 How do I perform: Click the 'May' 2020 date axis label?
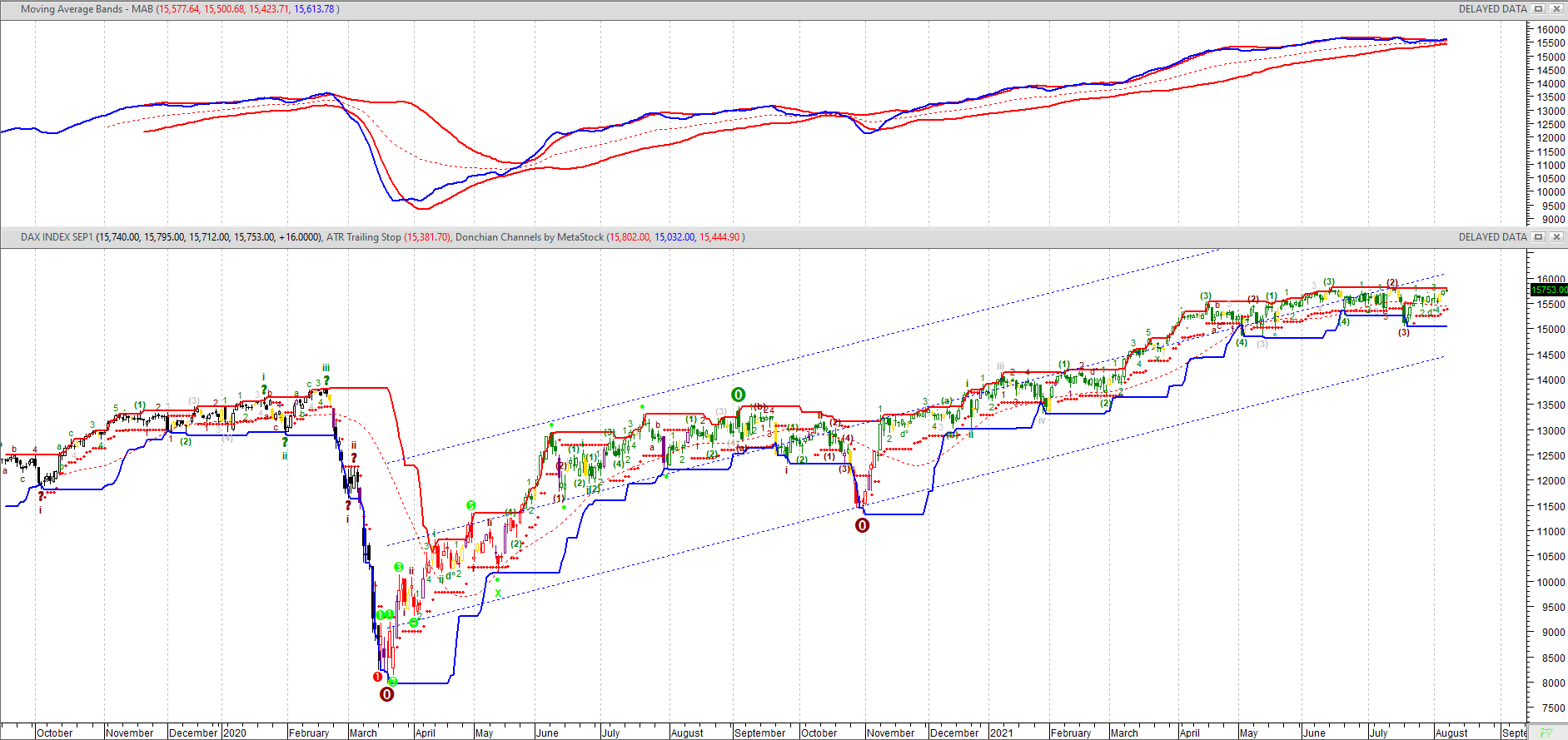pyautogui.click(x=485, y=733)
